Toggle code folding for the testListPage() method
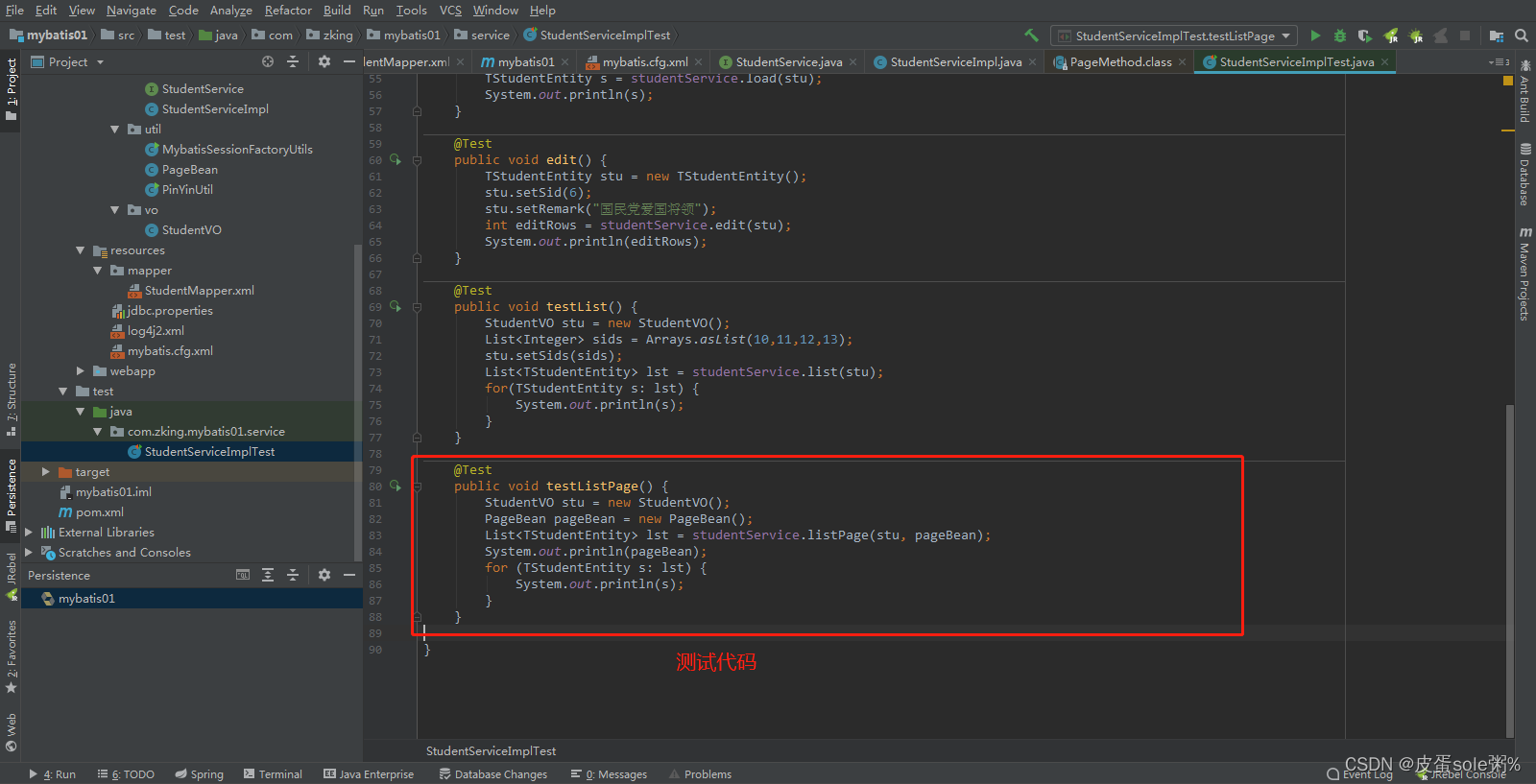The image size is (1536, 784). coord(417,487)
